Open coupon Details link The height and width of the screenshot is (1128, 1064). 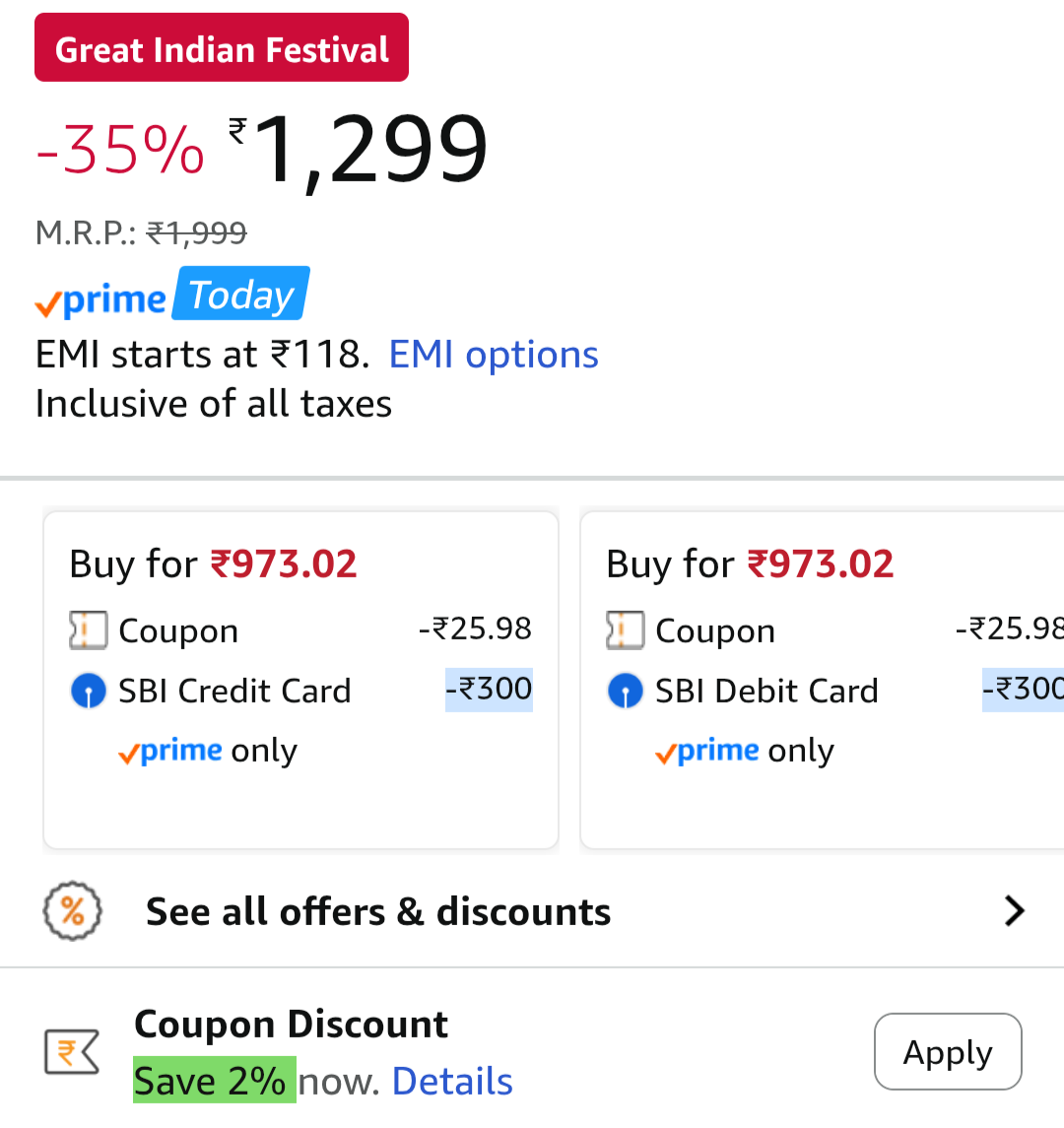point(452,1082)
